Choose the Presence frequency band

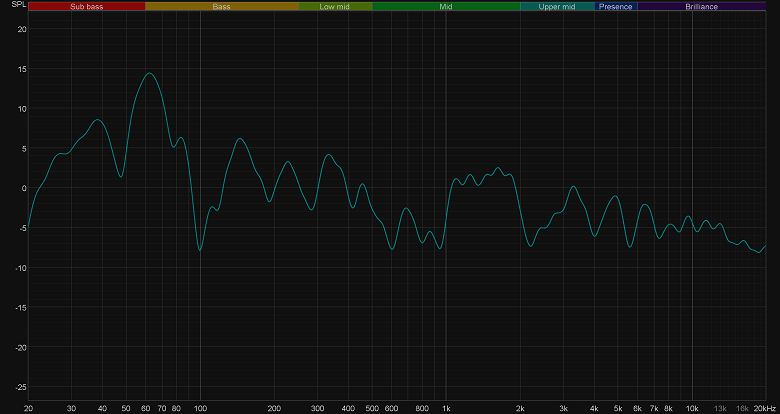(x=616, y=6)
